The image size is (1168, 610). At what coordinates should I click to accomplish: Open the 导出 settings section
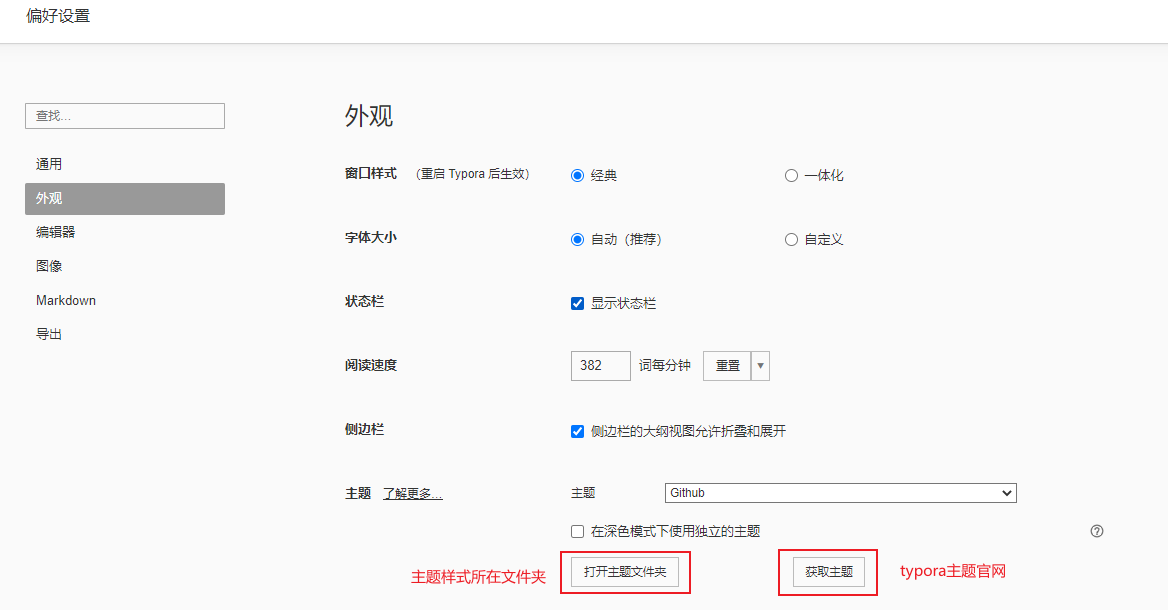pyautogui.click(x=49, y=334)
